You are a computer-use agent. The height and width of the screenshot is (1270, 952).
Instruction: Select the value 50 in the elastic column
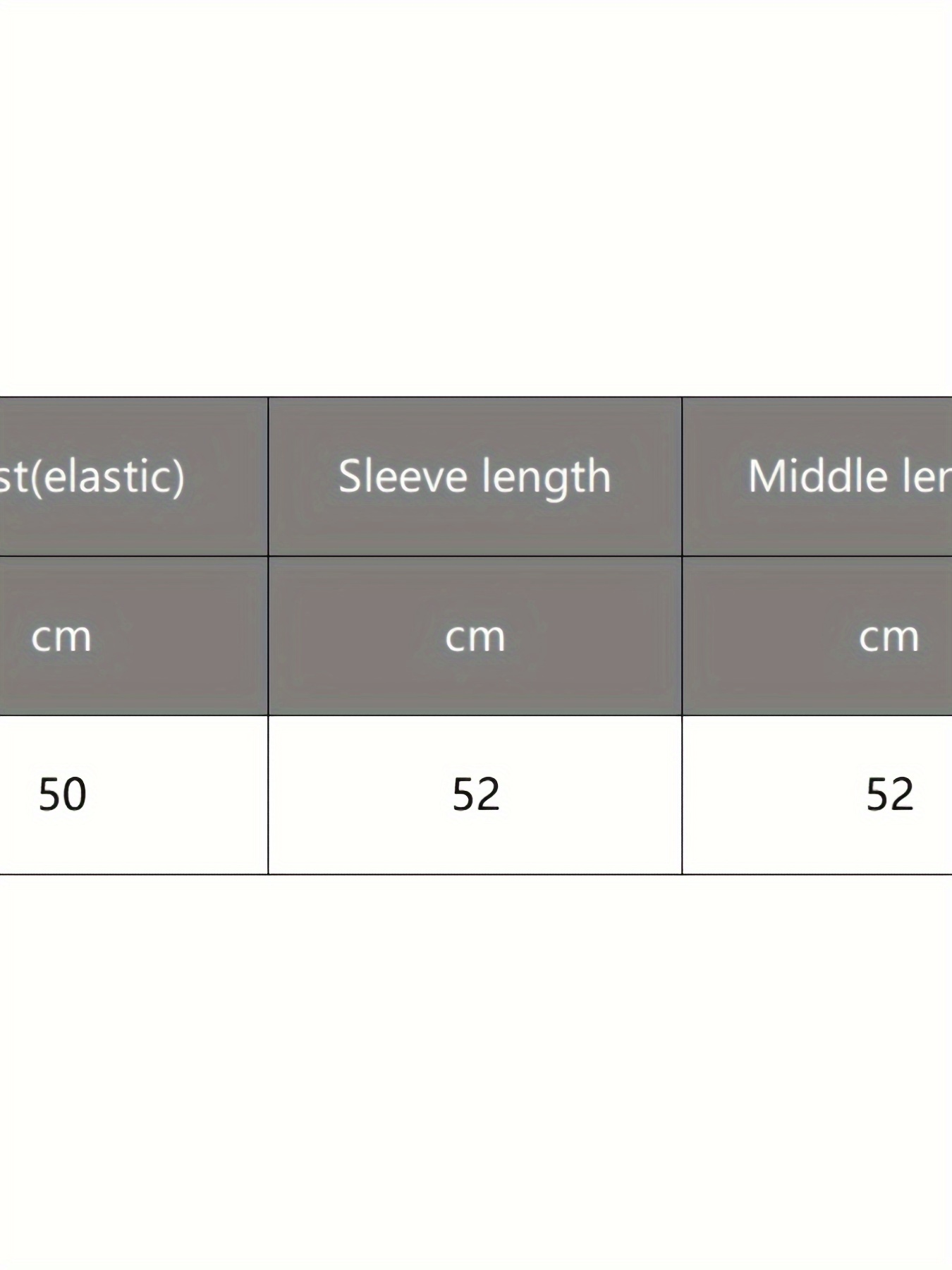(62, 794)
